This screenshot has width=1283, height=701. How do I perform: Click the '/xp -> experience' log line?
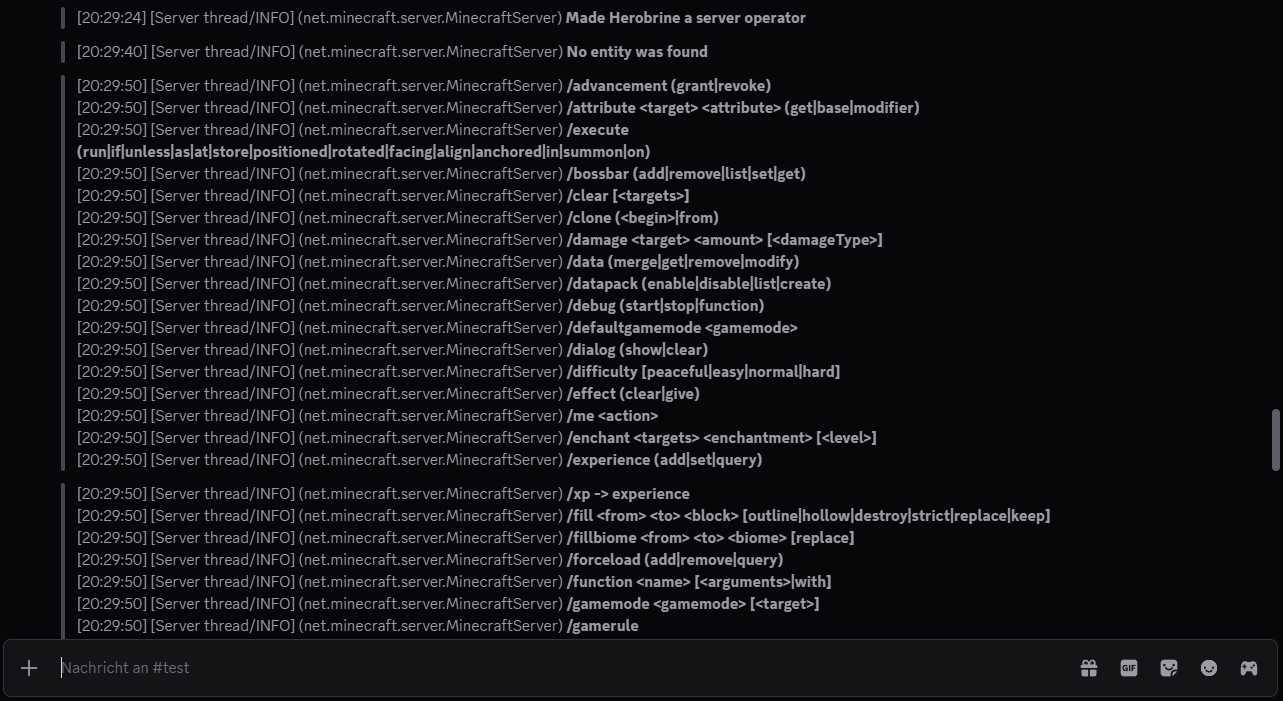click(x=383, y=494)
